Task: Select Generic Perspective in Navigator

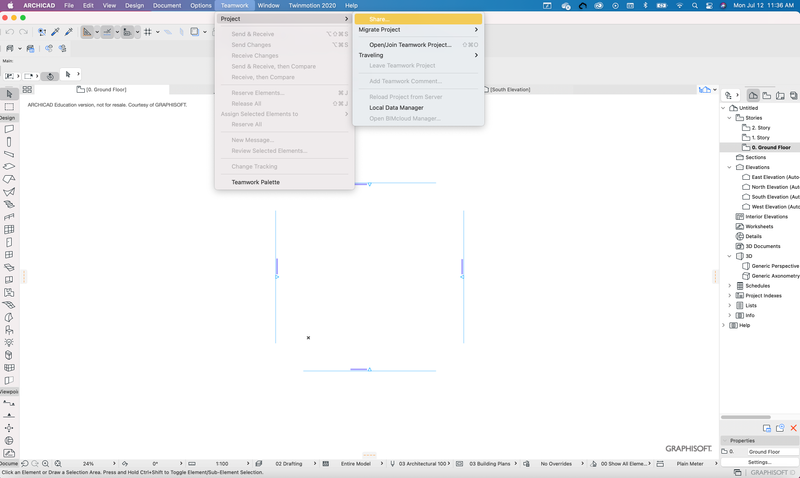Action: pos(770,266)
